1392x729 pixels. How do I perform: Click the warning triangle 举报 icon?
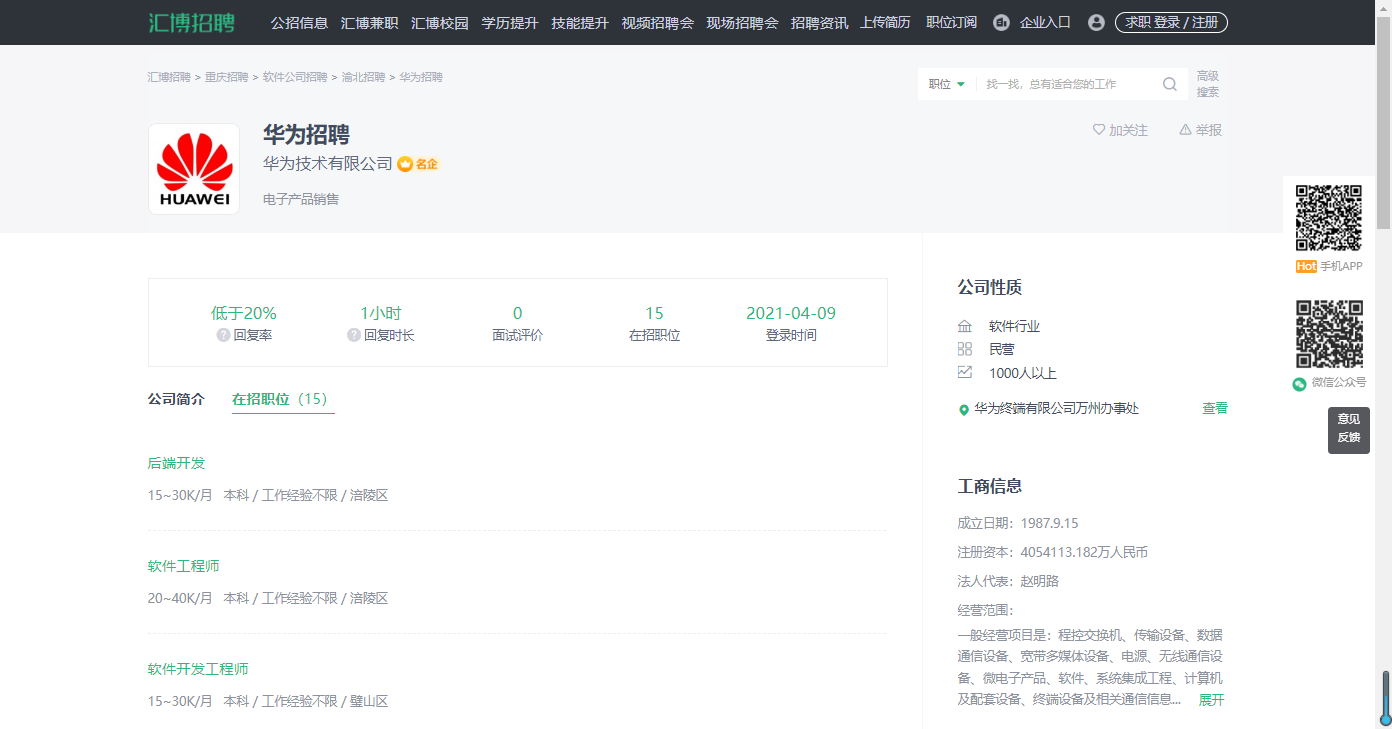[1185, 130]
